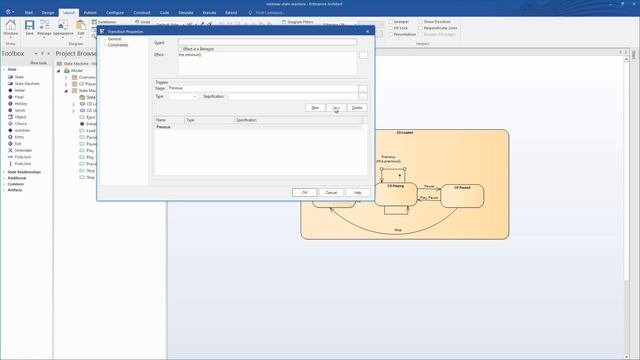Open the application menu globe icon
The image size is (640, 360).
pyautogui.click(x=9, y=12)
